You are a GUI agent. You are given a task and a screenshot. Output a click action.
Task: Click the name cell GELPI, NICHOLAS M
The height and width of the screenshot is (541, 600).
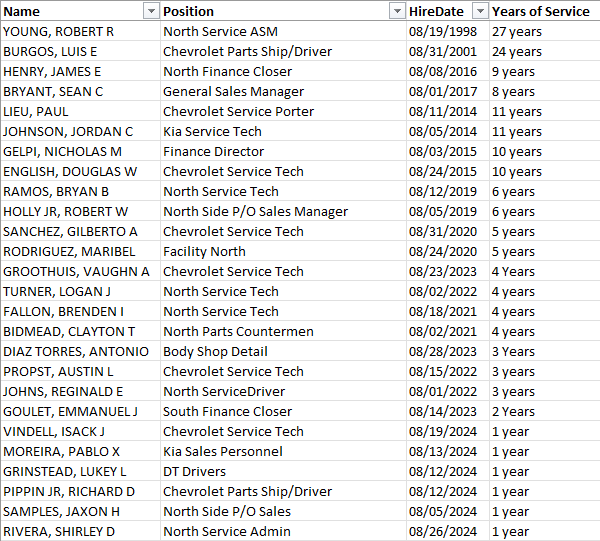point(62,151)
